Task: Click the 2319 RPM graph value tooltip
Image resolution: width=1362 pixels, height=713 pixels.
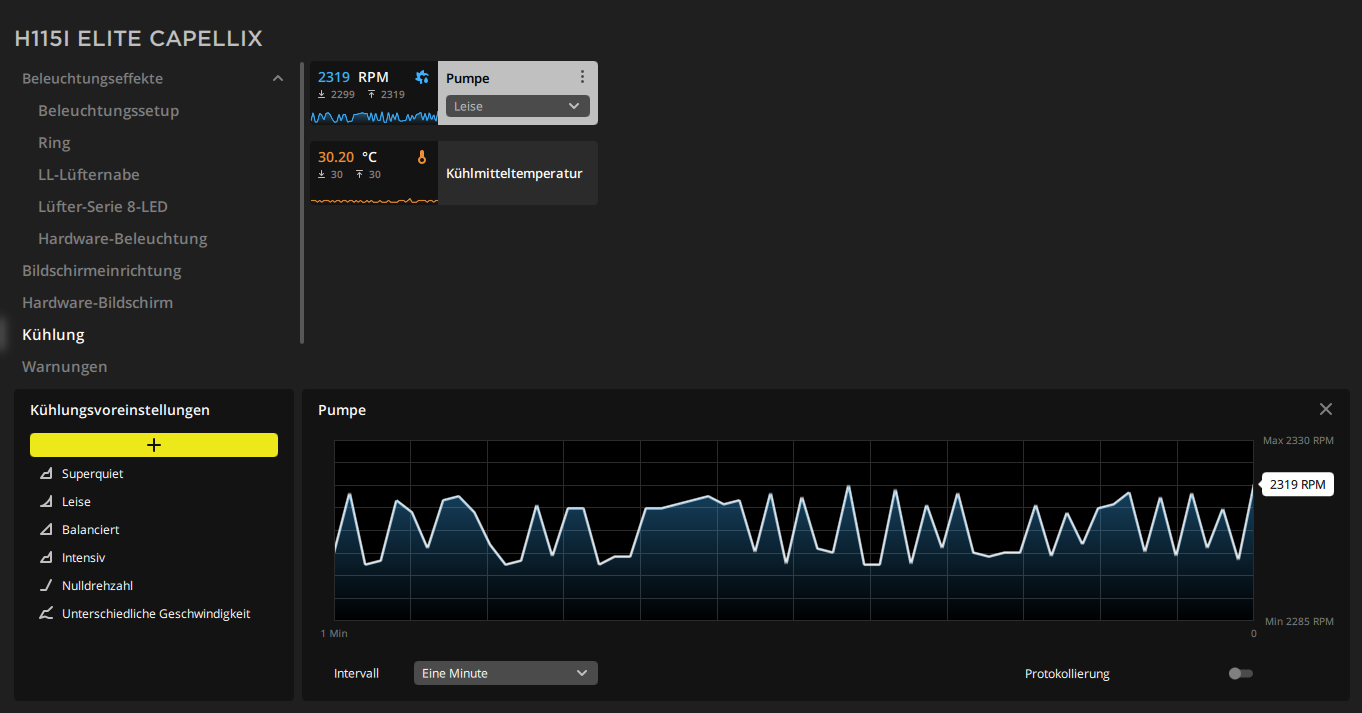Action: 1297,485
